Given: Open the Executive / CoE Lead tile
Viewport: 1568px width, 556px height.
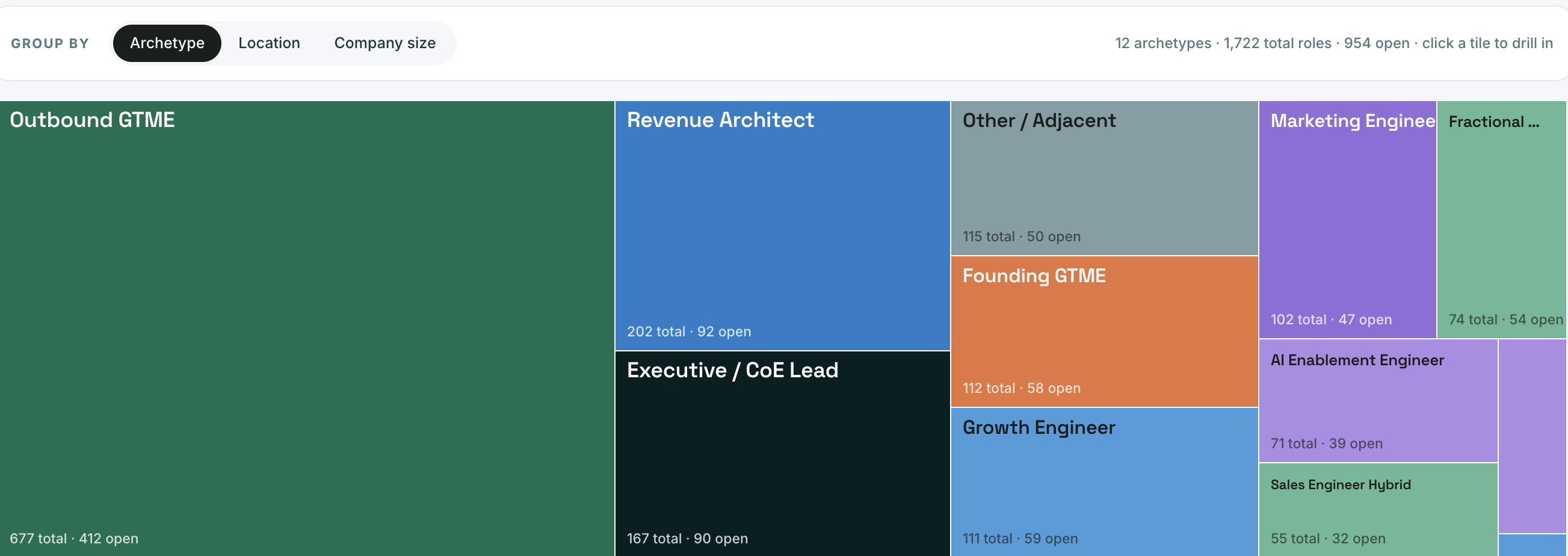Looking at the screenshot, I should 782,454.
